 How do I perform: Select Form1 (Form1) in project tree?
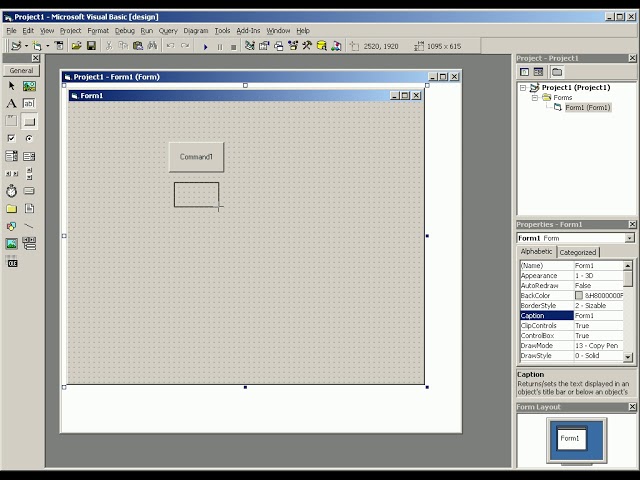click(x=588, y=107)
